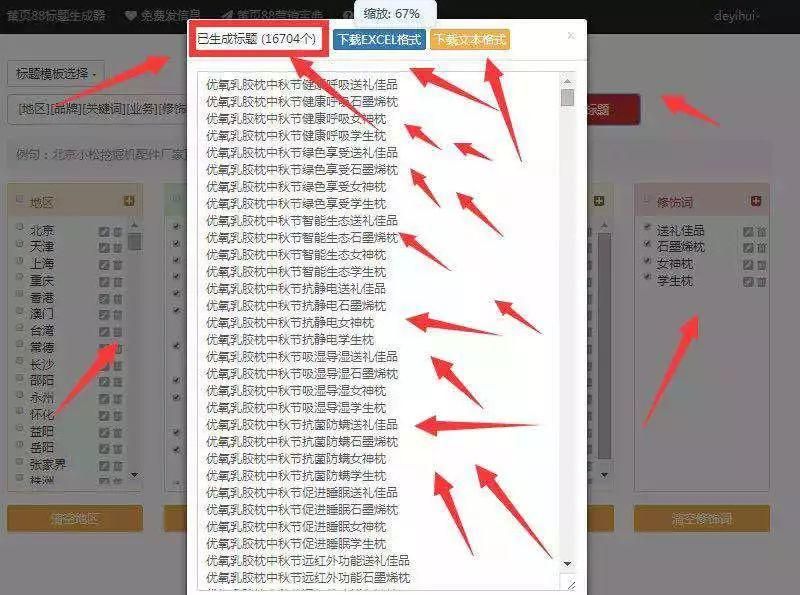800x595 pixels.
Task: Click the 清空地区 button
Action: click(75, 519)
